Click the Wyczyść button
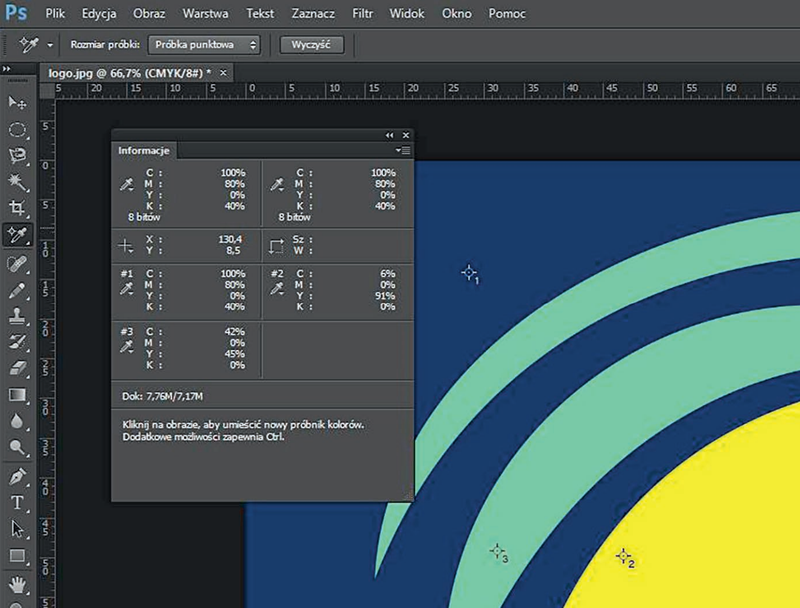This screenshot has width=800, height=608. tap(311, 45)
